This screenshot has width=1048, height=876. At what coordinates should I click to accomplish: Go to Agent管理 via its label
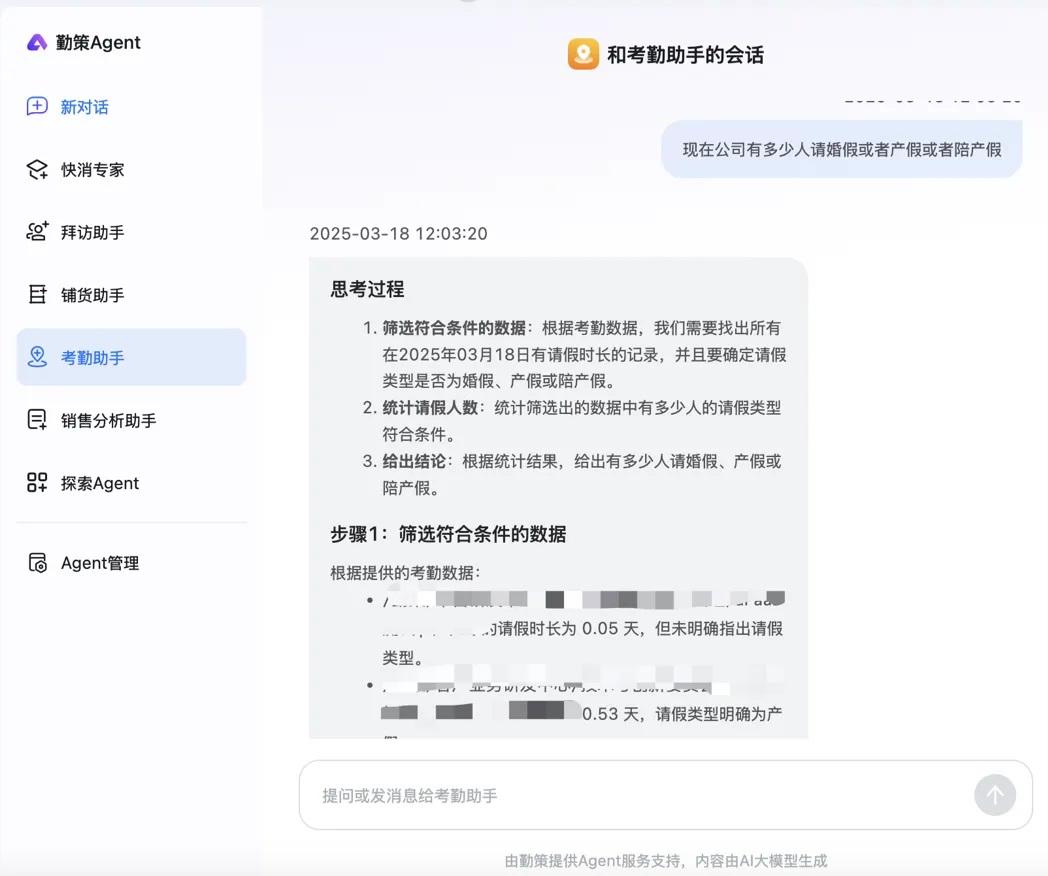point(100,563)
